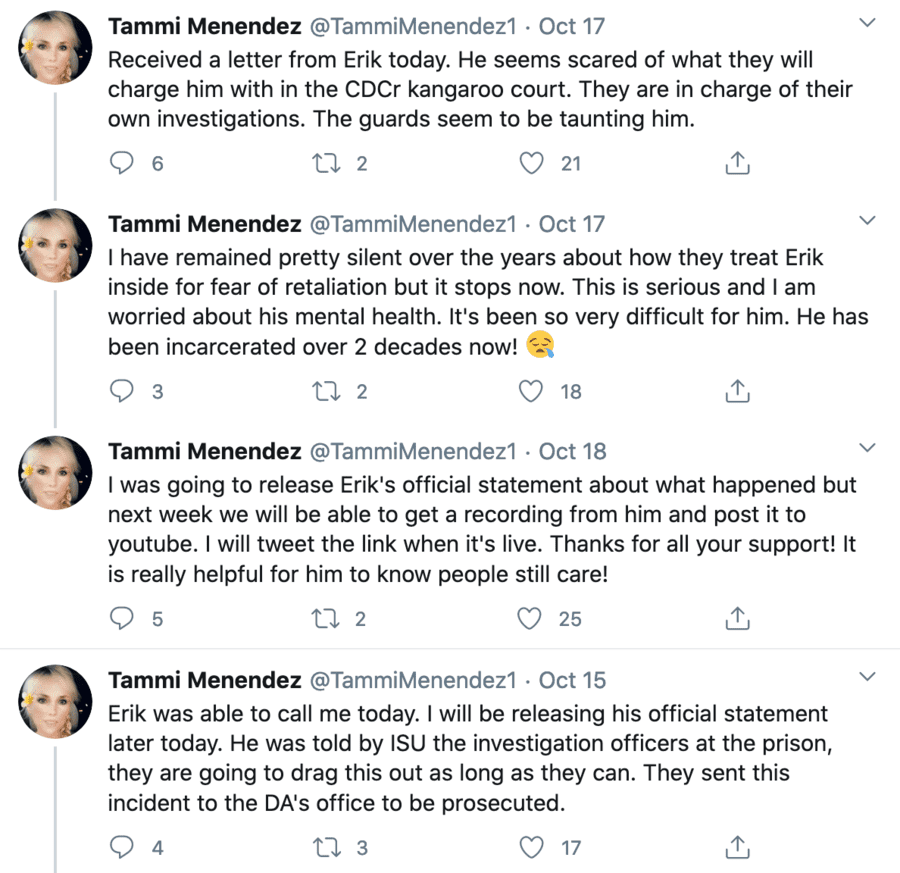This screenshot has height=873, width=900.
Task: Click the avatar on the Oct 18 tweet
Action: pos(56,473)
